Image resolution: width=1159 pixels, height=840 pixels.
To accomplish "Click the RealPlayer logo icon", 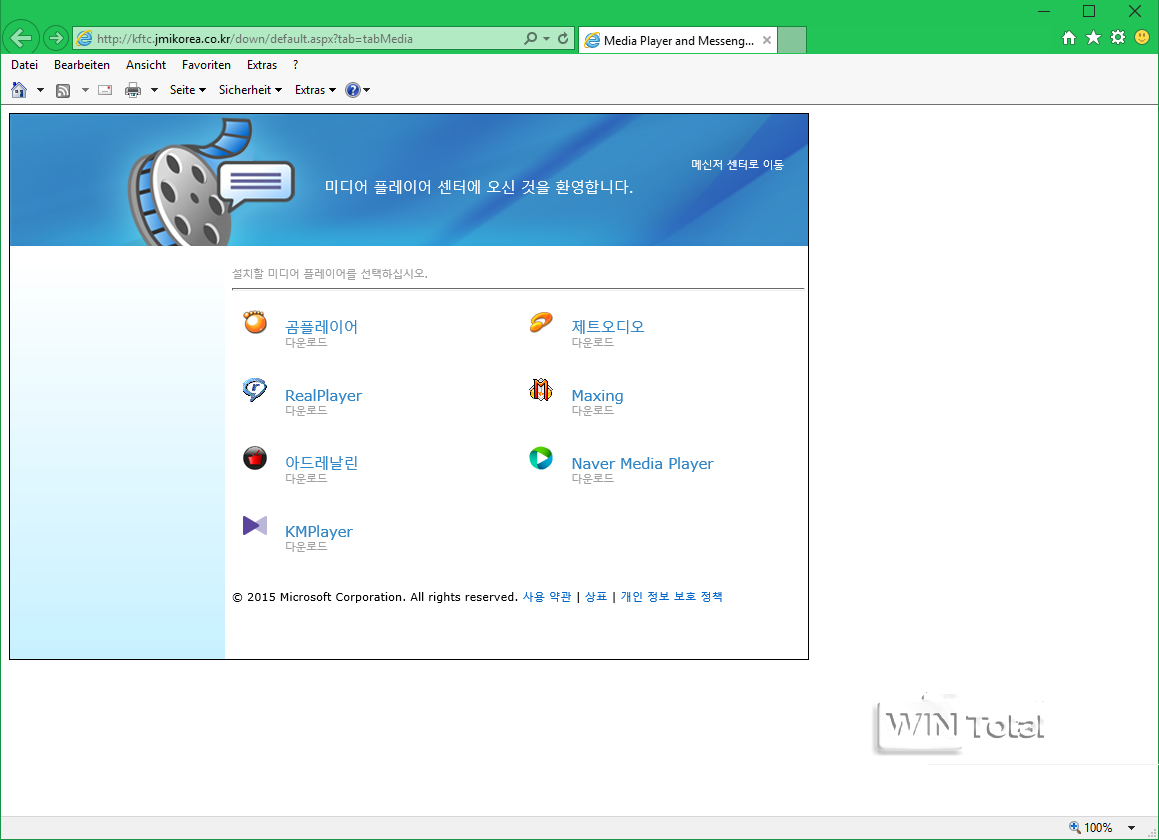I will [255, 390].
